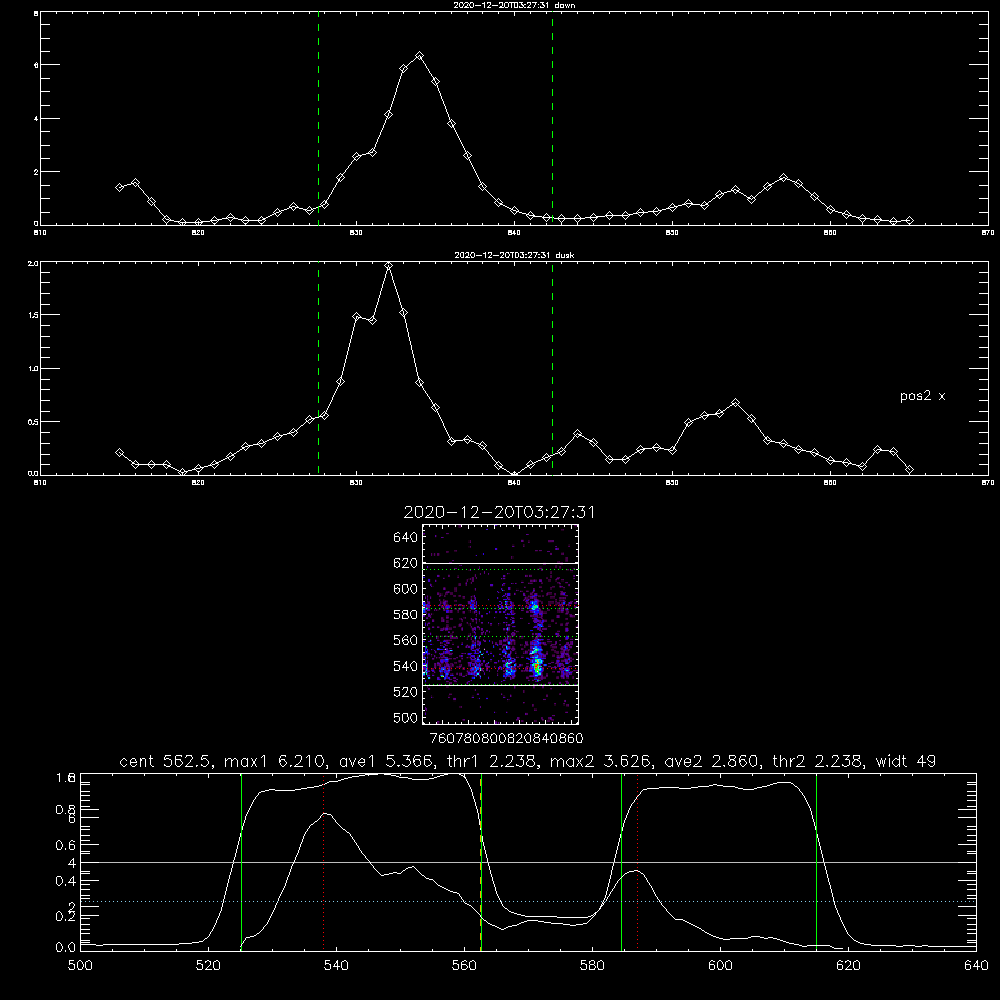The height and width of the screenshot is (1000, 1000).
Task: Click the '840' x-axis label of the dusk plot
Action: coord(514,483)
